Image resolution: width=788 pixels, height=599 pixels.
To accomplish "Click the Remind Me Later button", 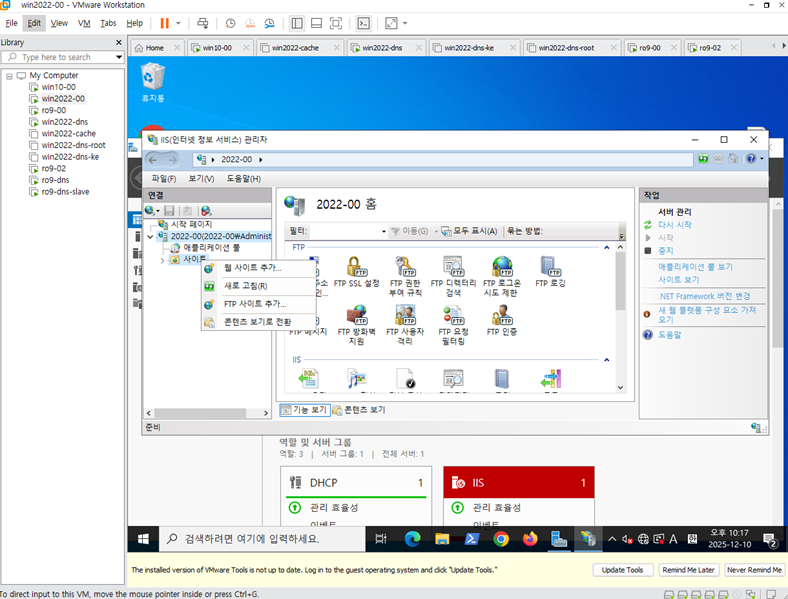I will (x=688, y=570).
